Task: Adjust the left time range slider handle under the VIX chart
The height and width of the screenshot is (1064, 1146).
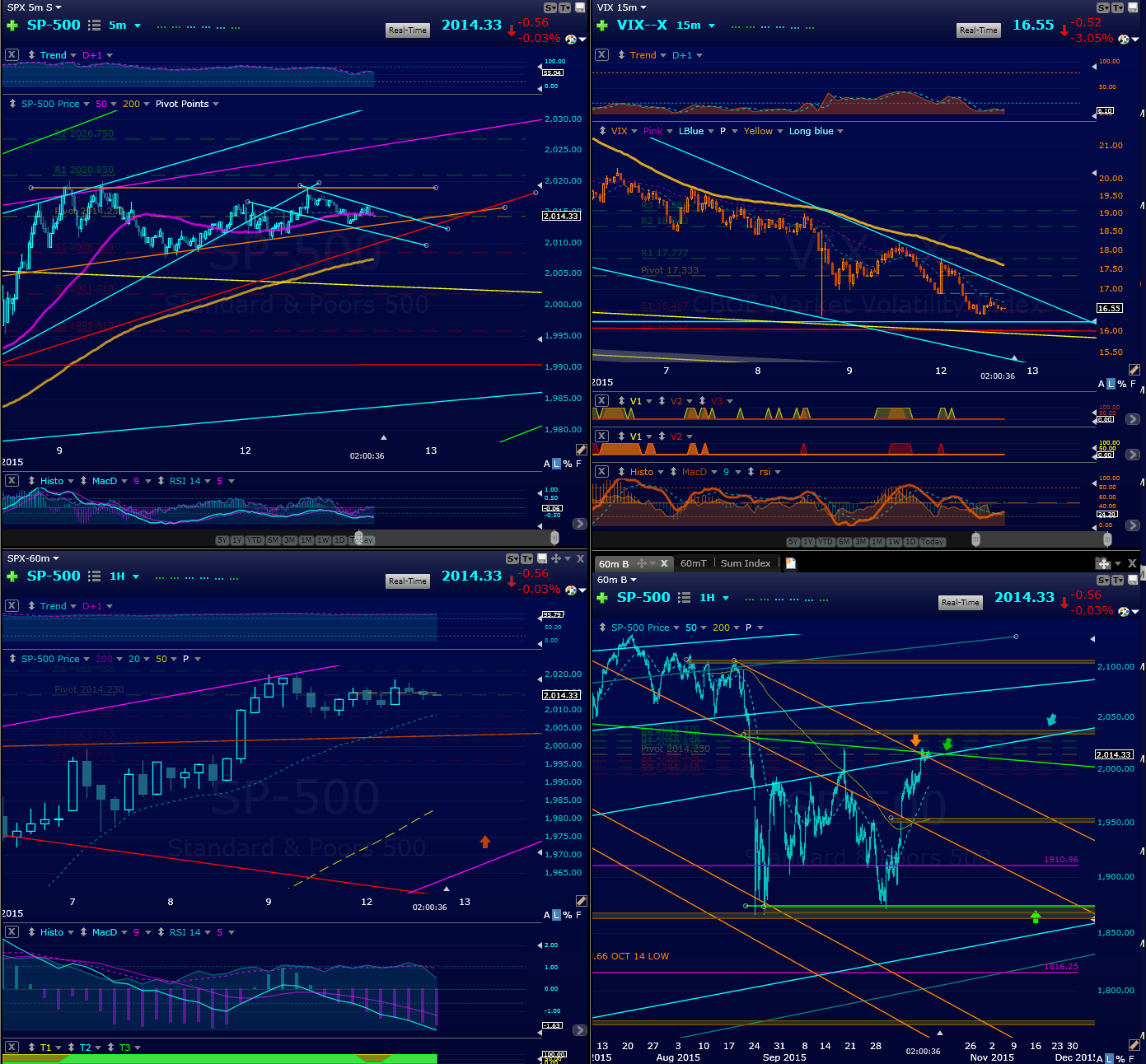Action: [x=975, y=539]
